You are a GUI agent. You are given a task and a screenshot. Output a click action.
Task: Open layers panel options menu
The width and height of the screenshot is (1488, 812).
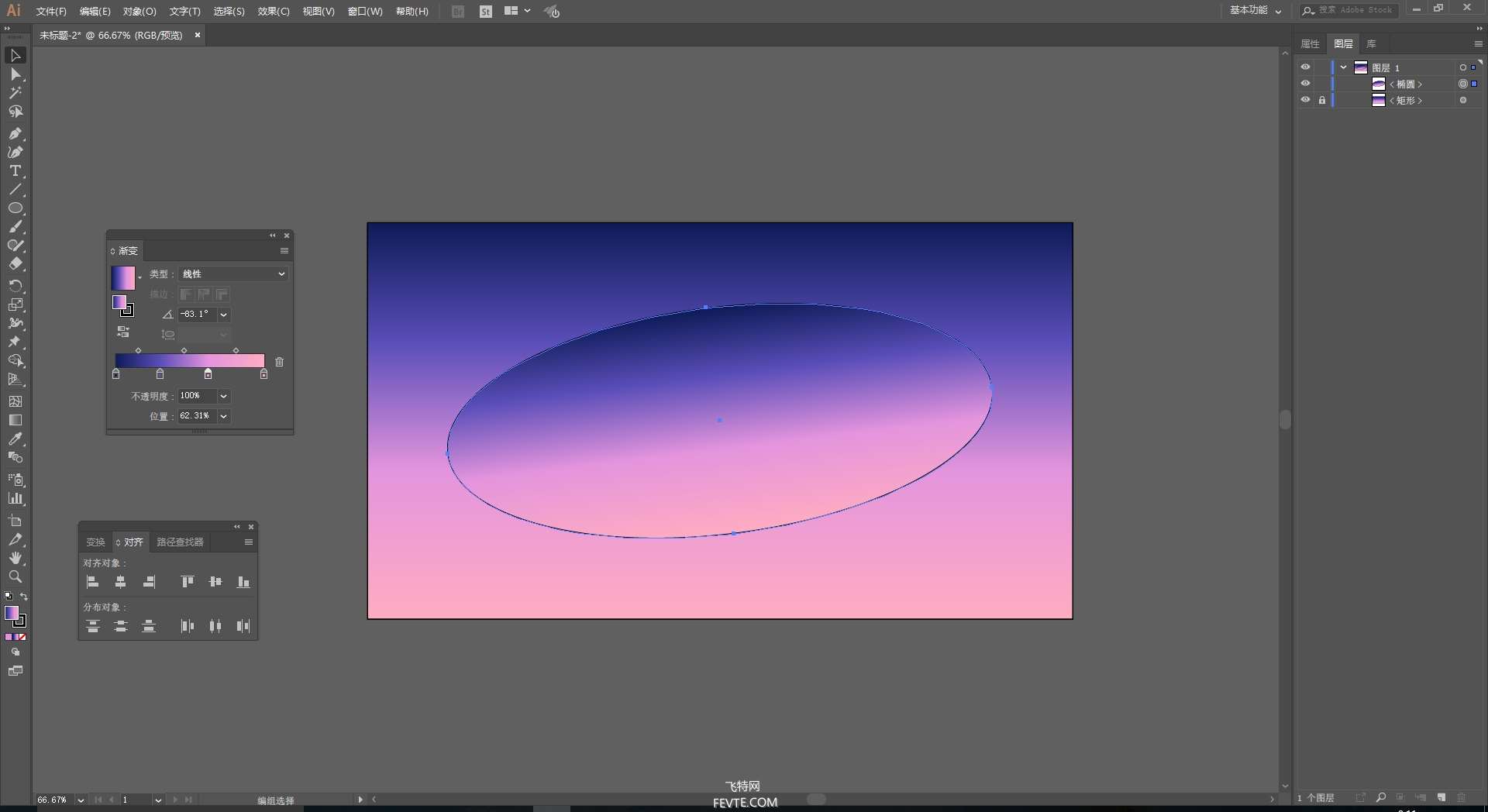point(1478,44)
